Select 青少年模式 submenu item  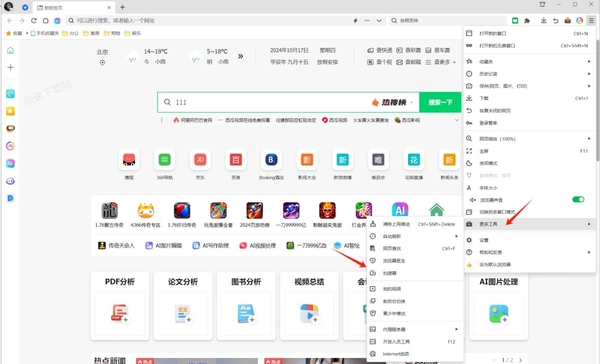pyautogui.click(x=414, y=313)
